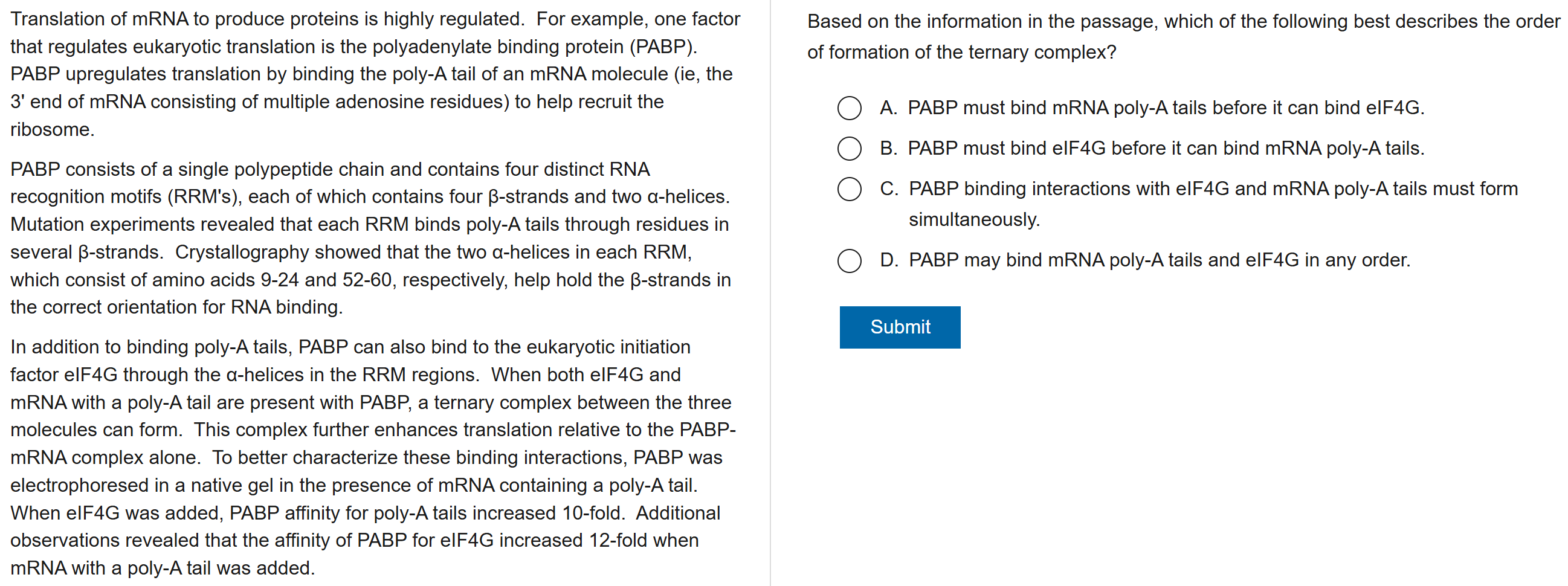Click the word 'ribosome' ending the first paragraph
Viewport: 1568px width, 586px height.
click(x=50, y=130)
